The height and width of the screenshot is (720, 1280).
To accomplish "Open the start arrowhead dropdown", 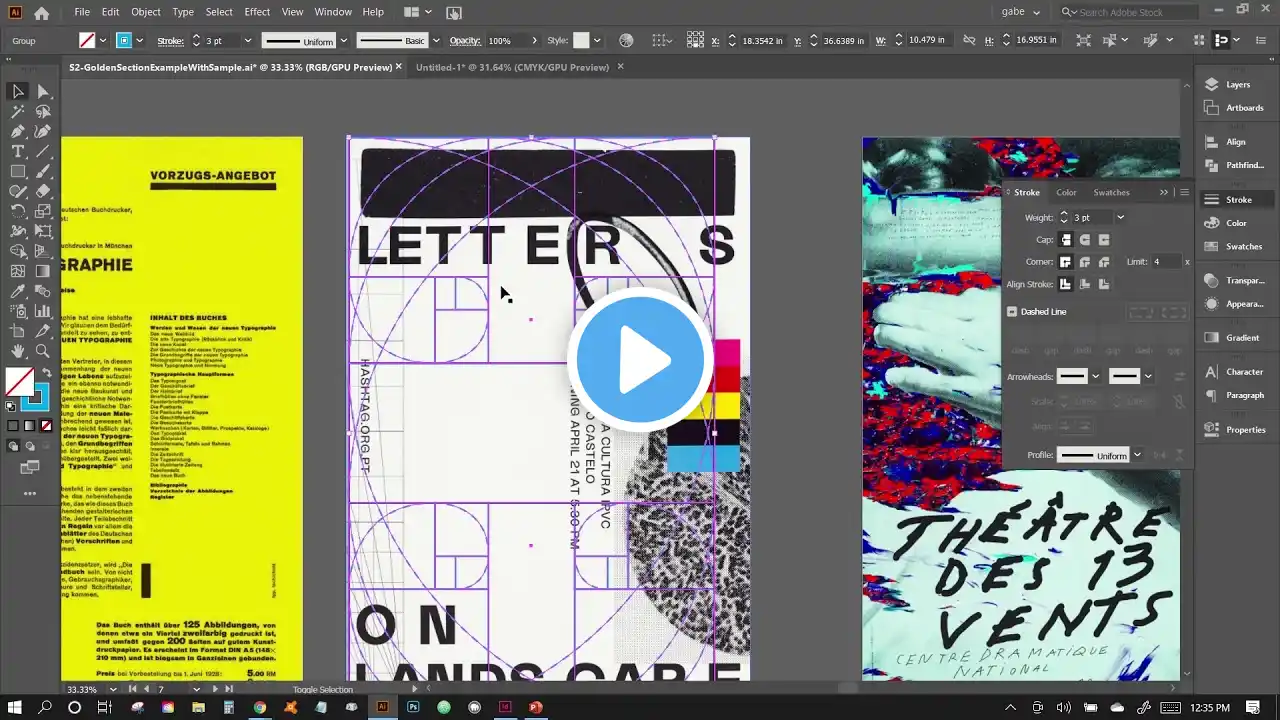I will [x=1096, y=377].
